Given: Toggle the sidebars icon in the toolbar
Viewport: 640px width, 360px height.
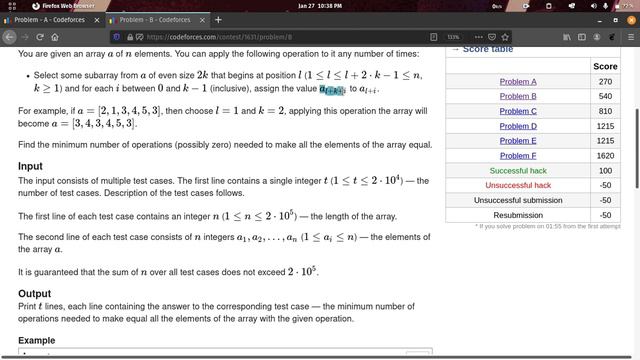Looking at the screenshot, I should pos(582,37).
